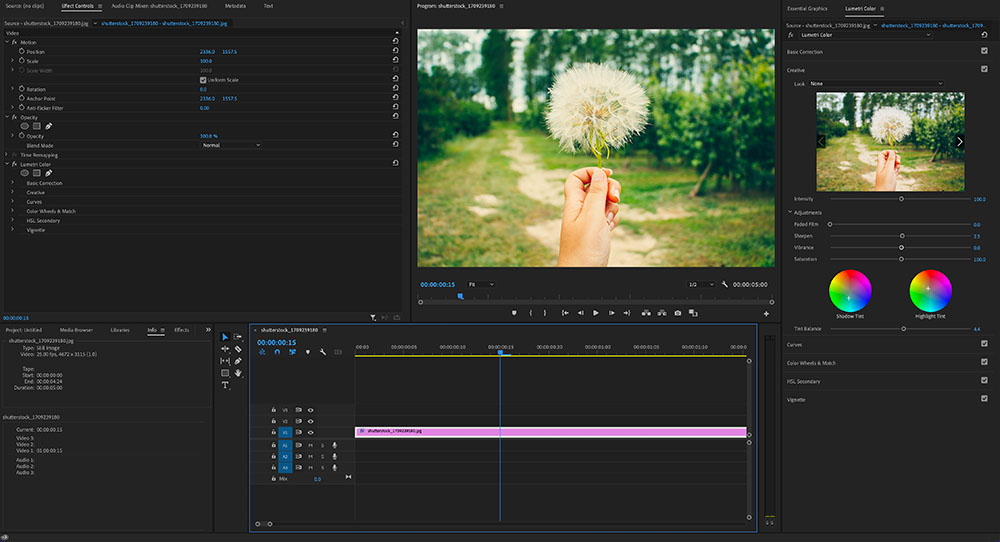Click Export Frame camera icon

tap(678, 313)
